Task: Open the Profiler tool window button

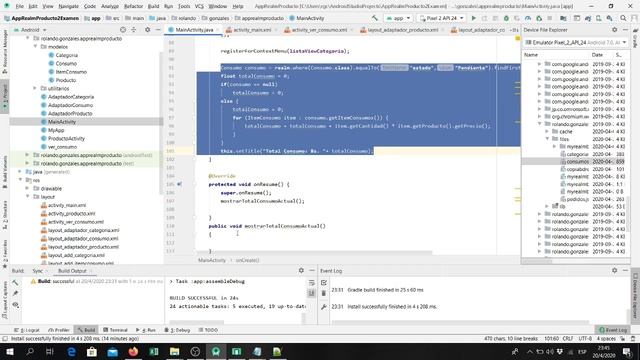Action: (59, 330)
